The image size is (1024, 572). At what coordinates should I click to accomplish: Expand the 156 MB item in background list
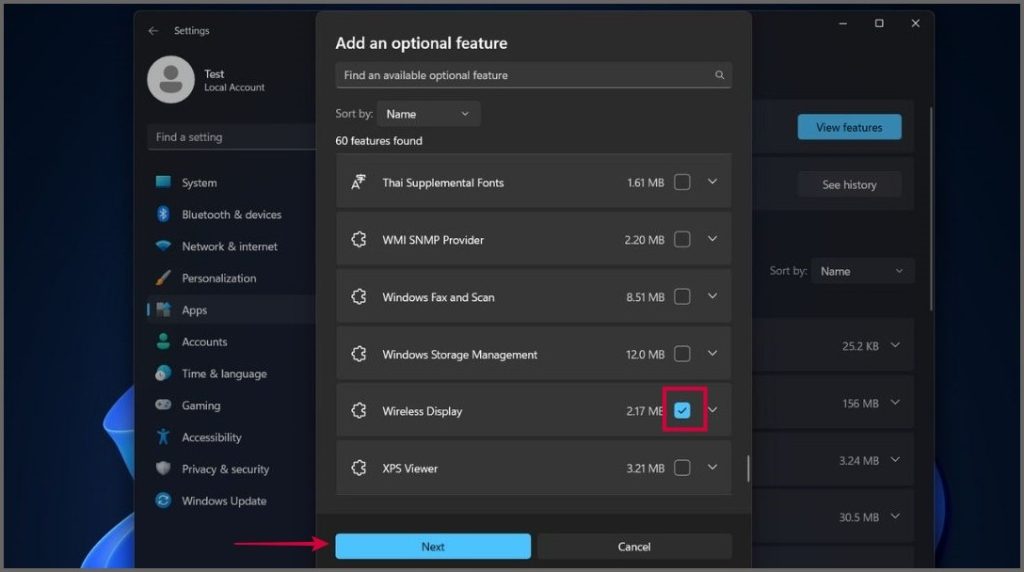point(895,403)
